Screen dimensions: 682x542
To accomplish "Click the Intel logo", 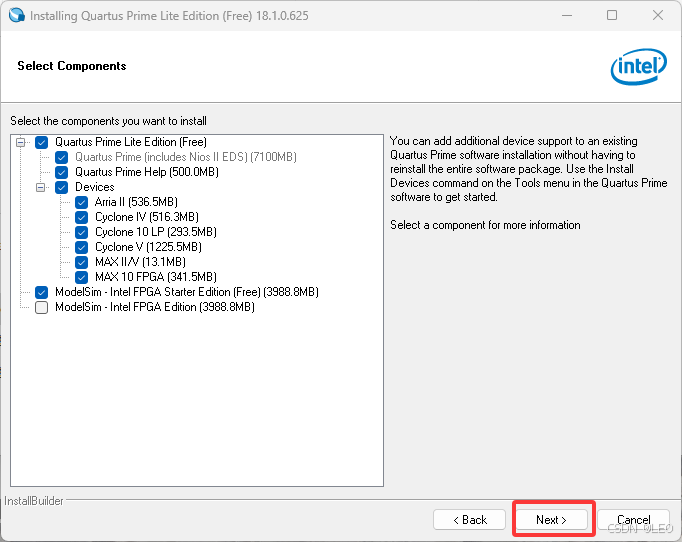I will pyautogui.click(x=639, y=67).
